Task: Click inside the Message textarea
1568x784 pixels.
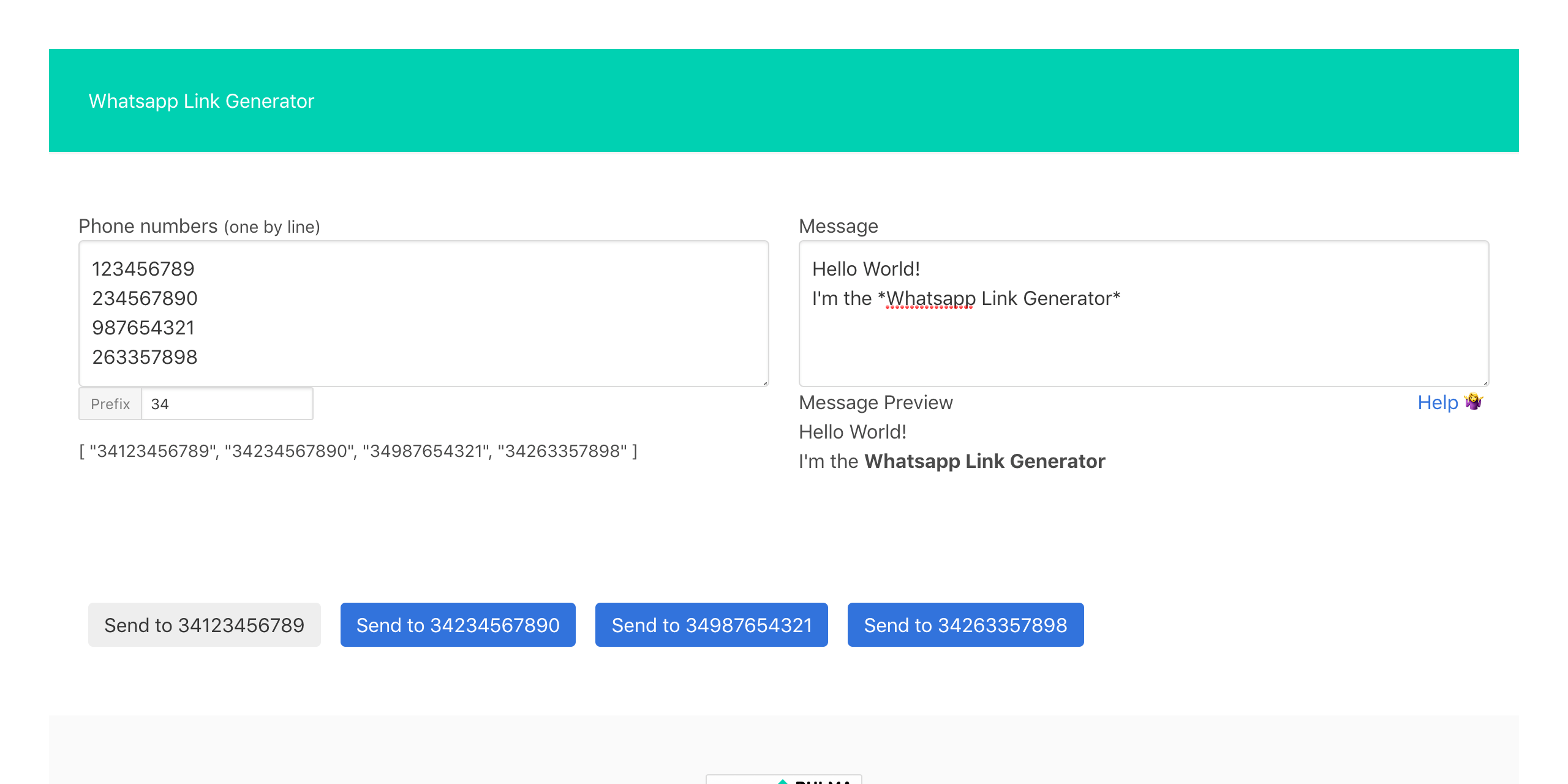Action: (x=1144, y=314)
